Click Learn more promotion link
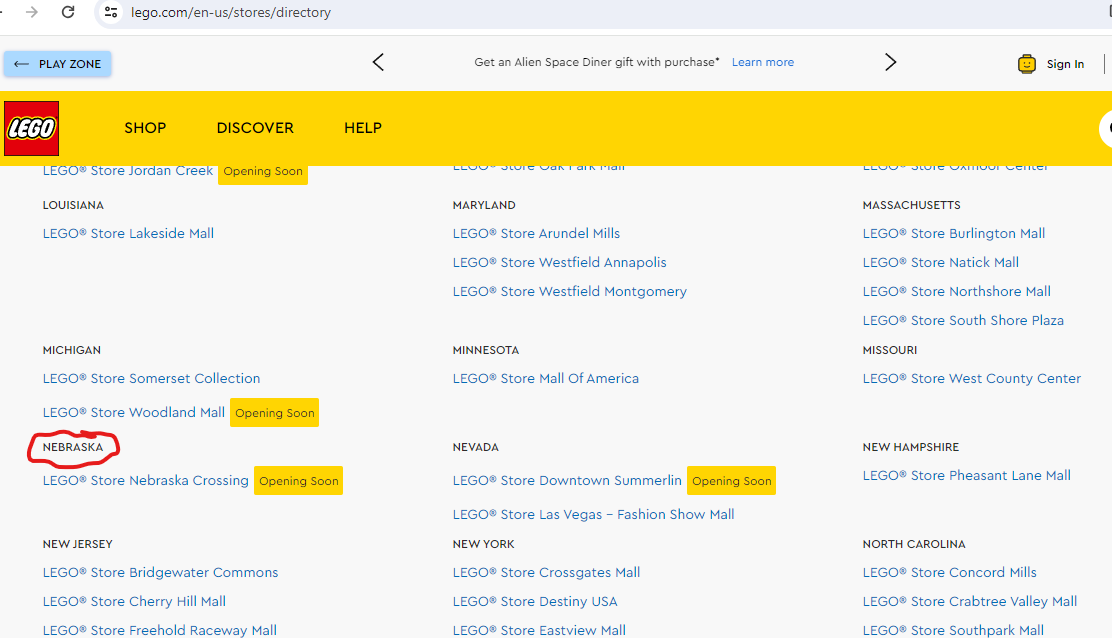This screenshot has height=638, width=1112. click(763, 62)
